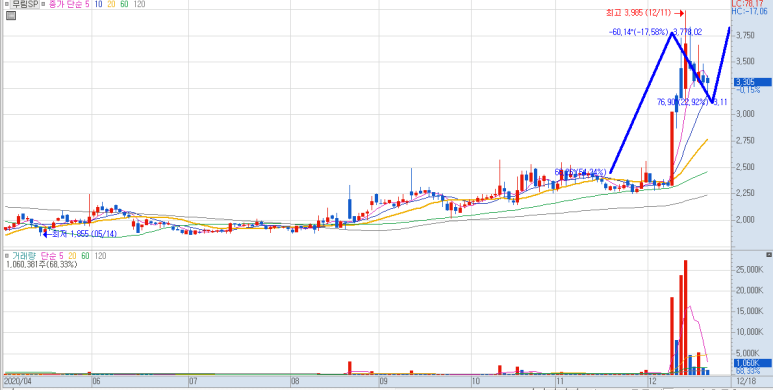Click the -0.15% change value
The width and height of the screenshot is (773, 390).
coord(748,90)
